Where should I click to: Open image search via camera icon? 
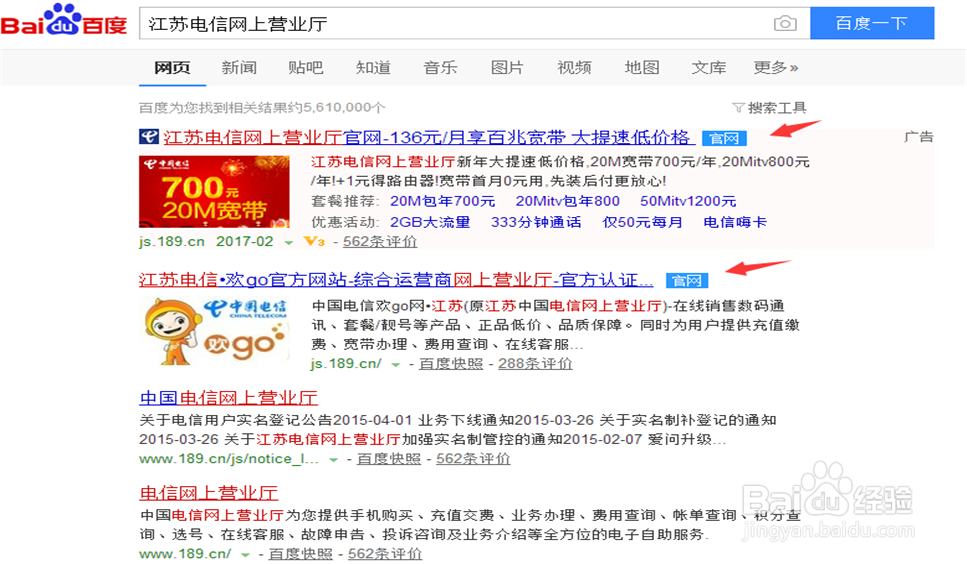pos(785,23)
